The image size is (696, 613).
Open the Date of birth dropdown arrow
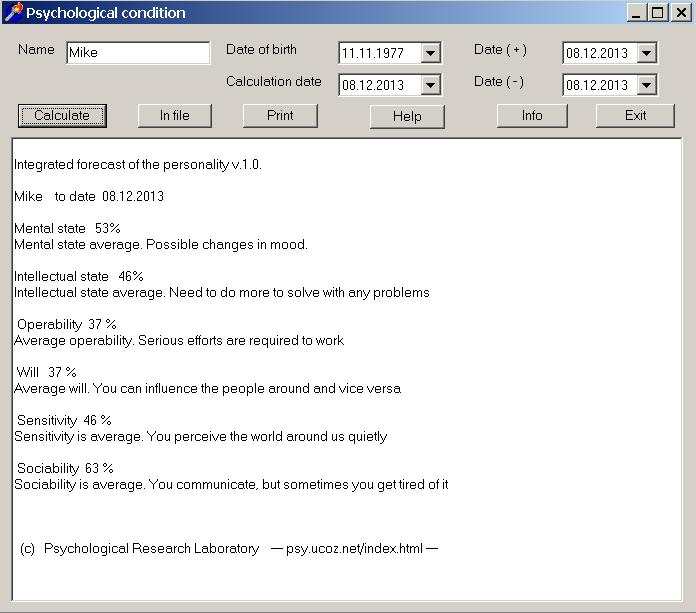[430, 53]
